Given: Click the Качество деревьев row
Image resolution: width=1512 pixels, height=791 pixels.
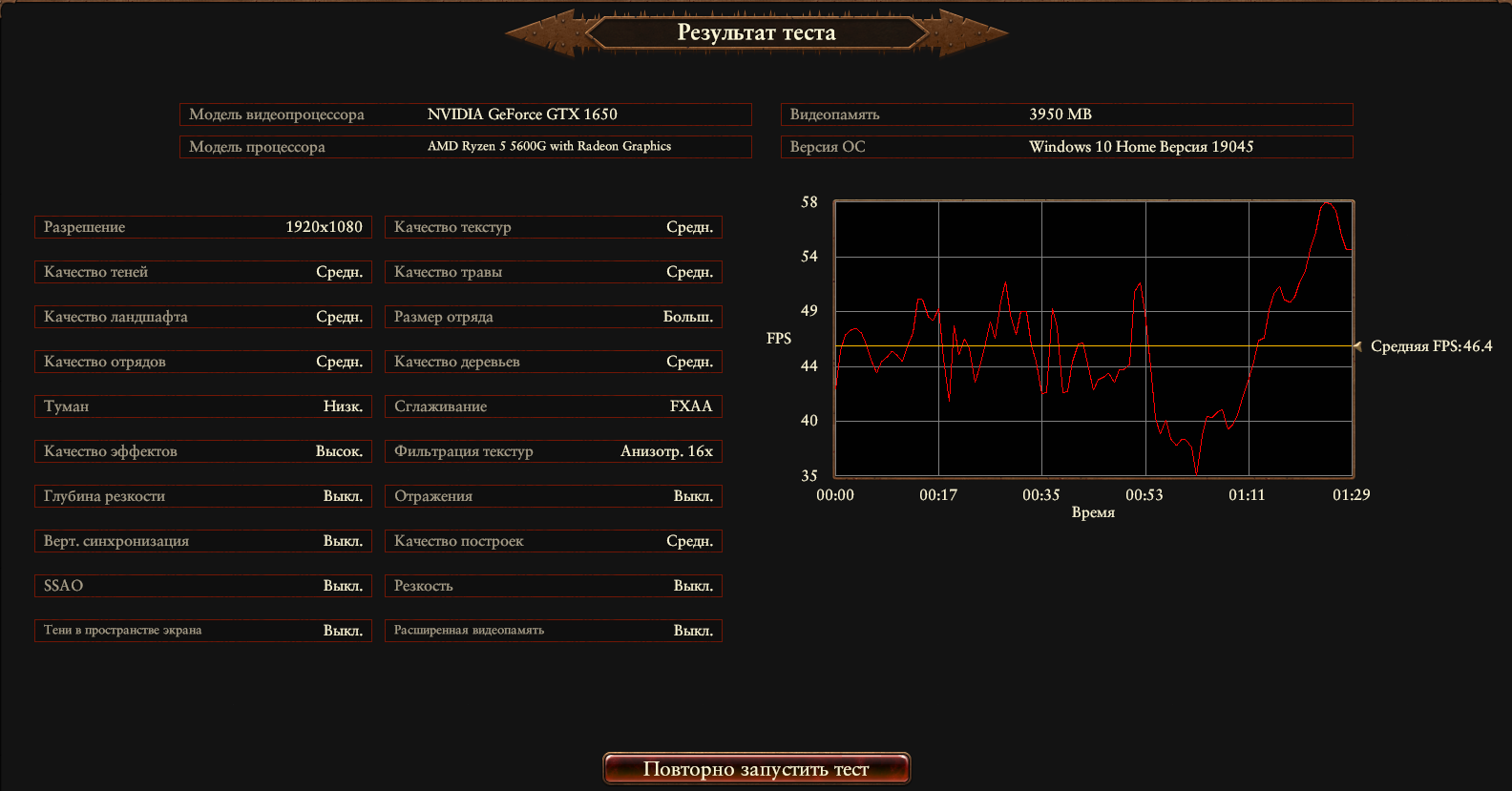Looking at the screenshot, I should tap(554, 362).
